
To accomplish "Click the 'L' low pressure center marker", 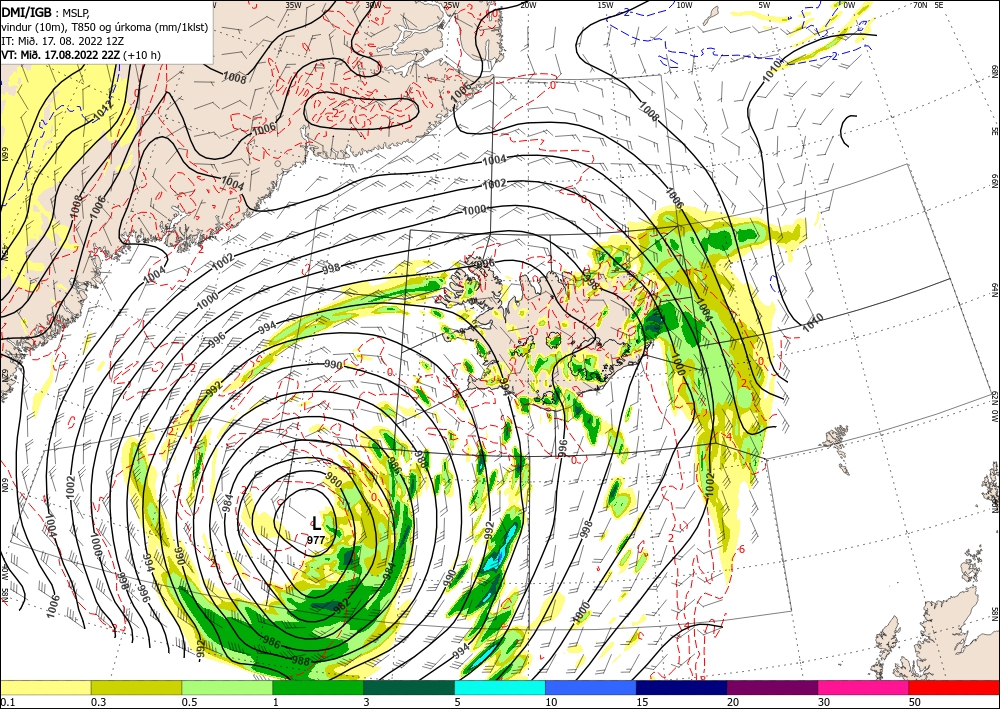I will tap(316, 524).
